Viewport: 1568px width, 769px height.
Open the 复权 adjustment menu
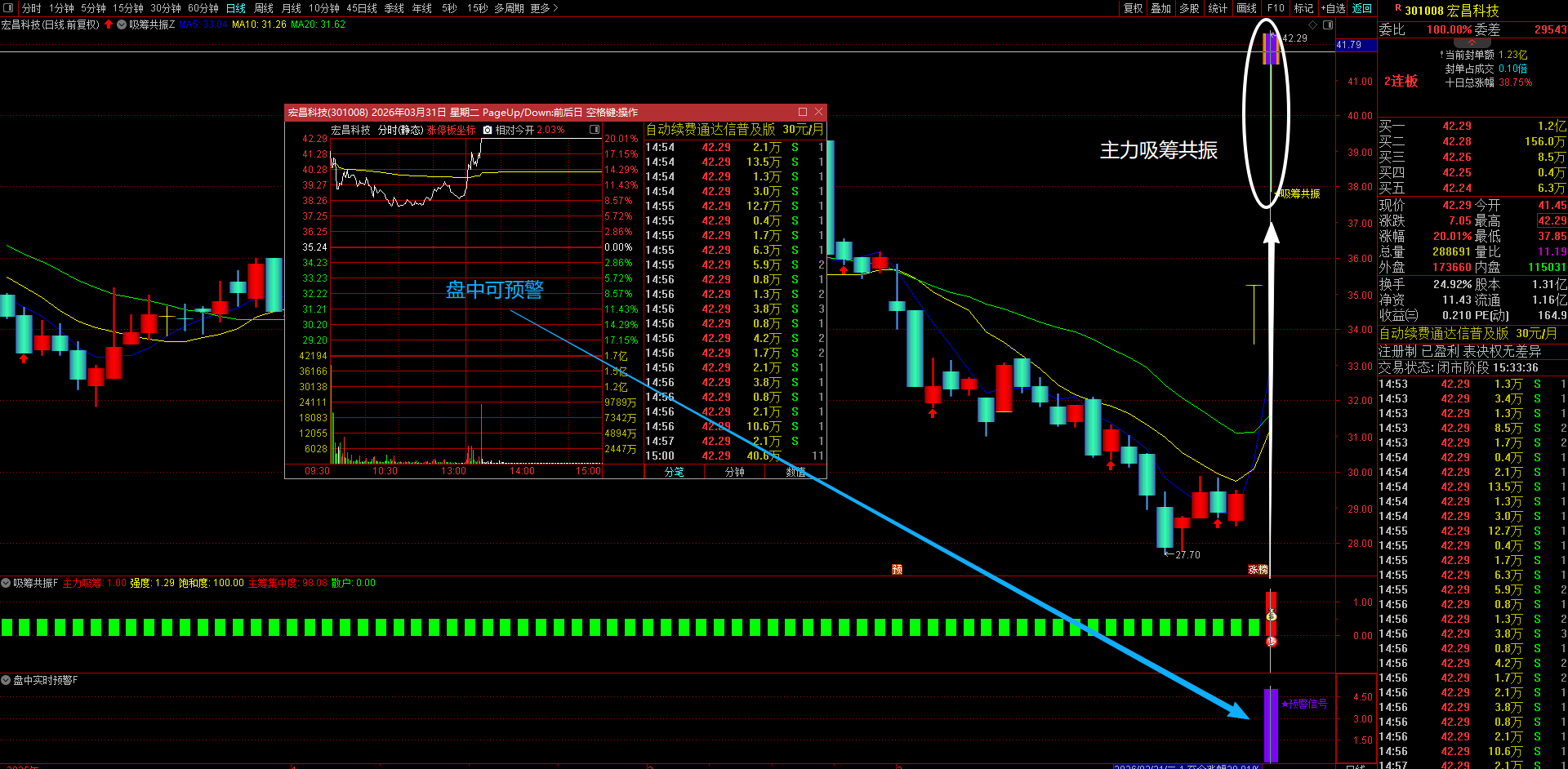click(1134, 8)
